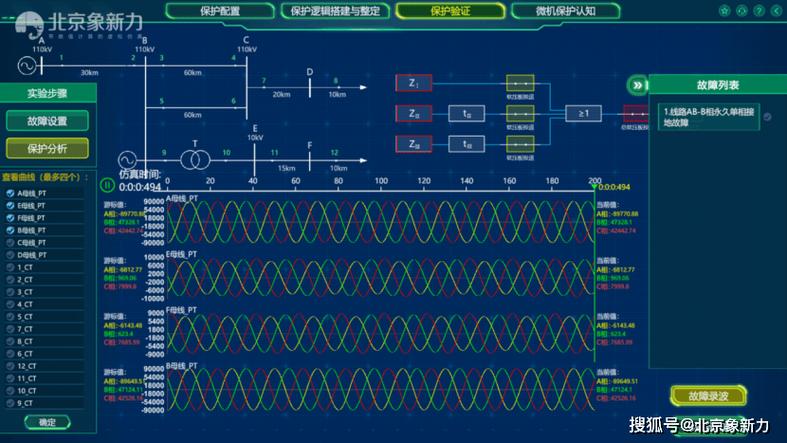Click the back arrow icon at top right

coord(776,11)
